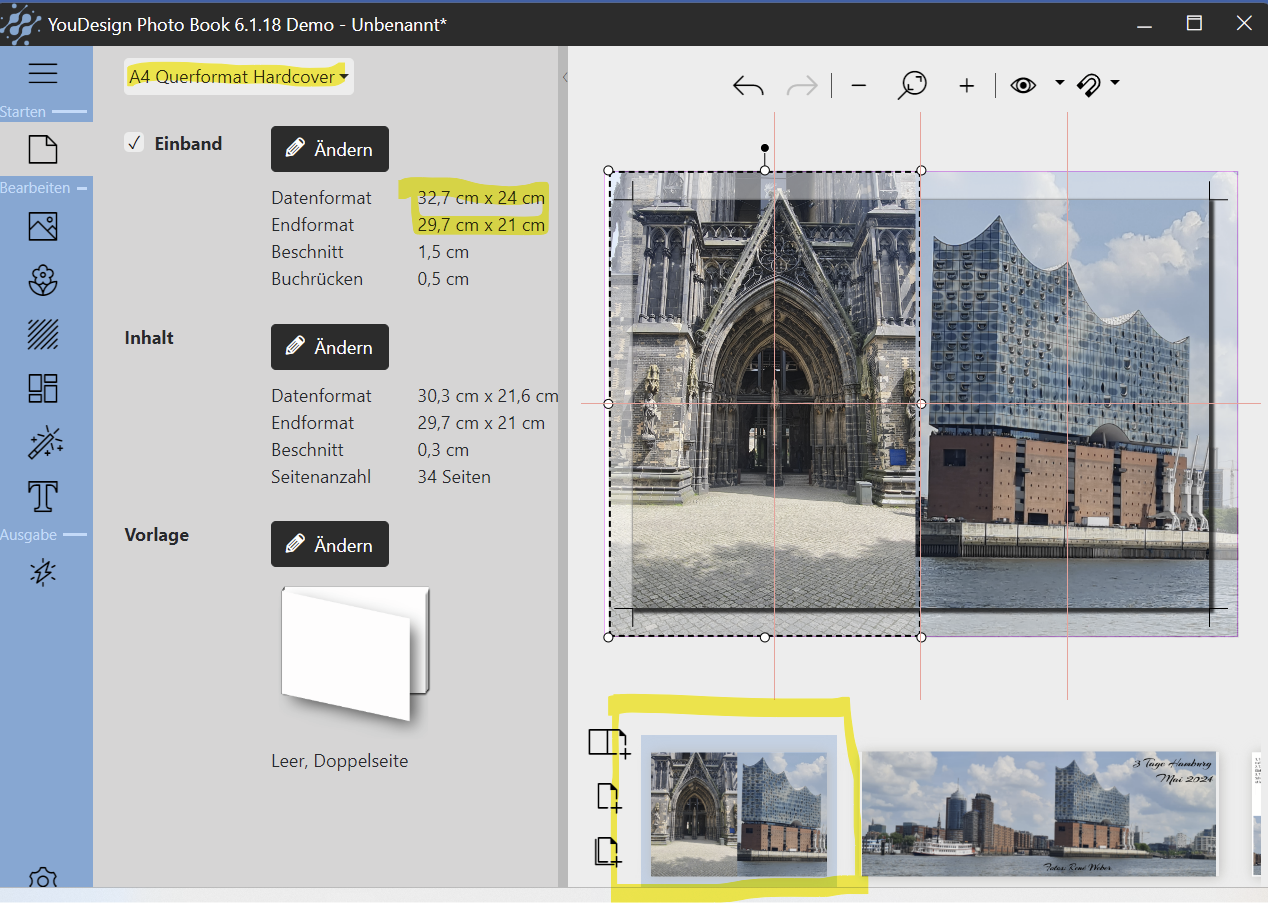
Task: Click the eye view toggle icon
Action: click(x=1023, y=86)
